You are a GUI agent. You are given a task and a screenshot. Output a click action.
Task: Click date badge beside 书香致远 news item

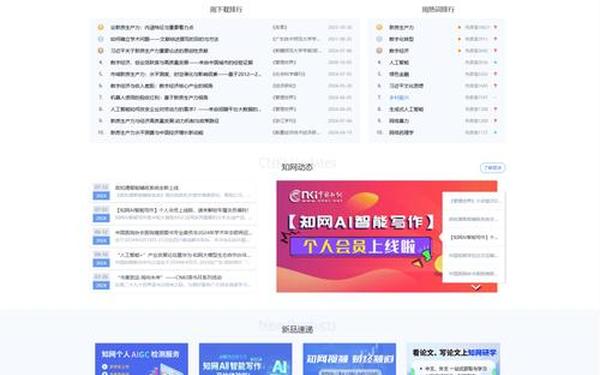101,281
